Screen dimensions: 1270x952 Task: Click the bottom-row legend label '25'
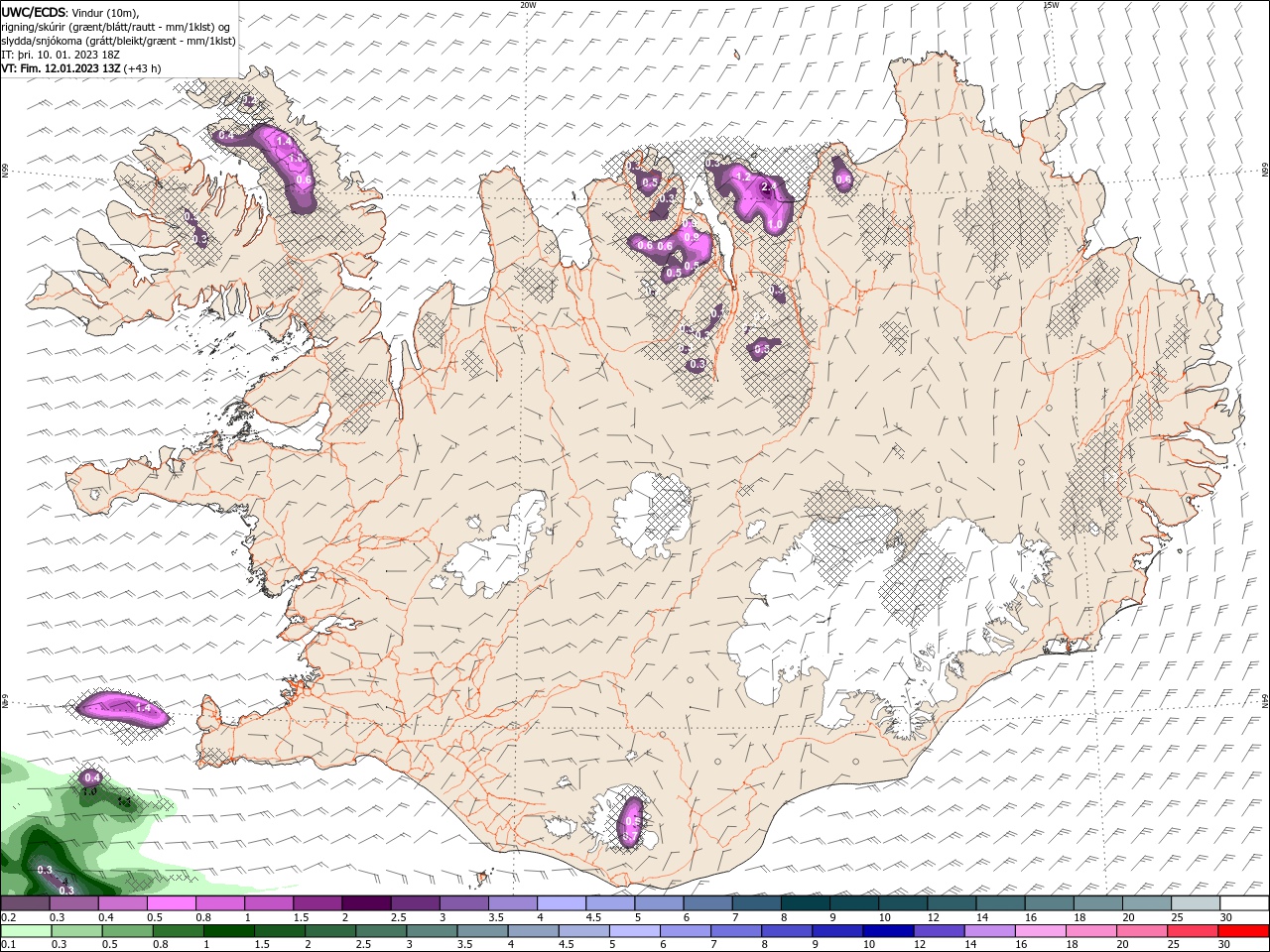(1174, 945)
